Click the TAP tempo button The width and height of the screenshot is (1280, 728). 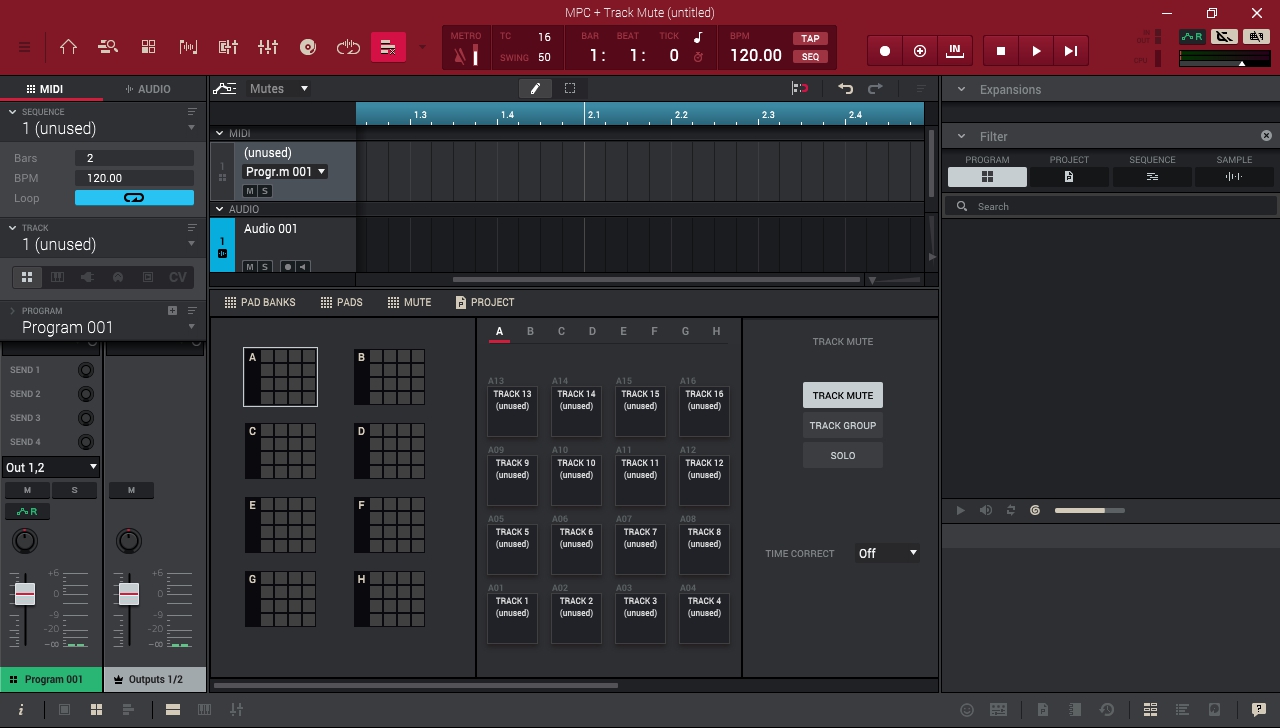pyautogui.click(x=810, y=39)
